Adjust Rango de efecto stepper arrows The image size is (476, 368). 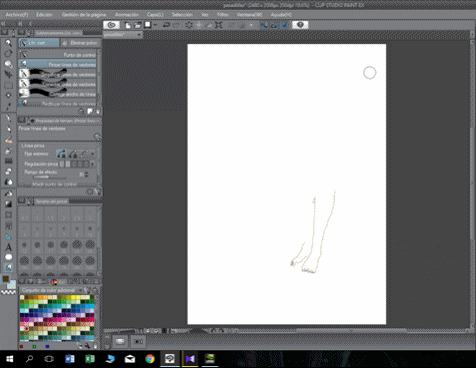click(x=87, y=174)
